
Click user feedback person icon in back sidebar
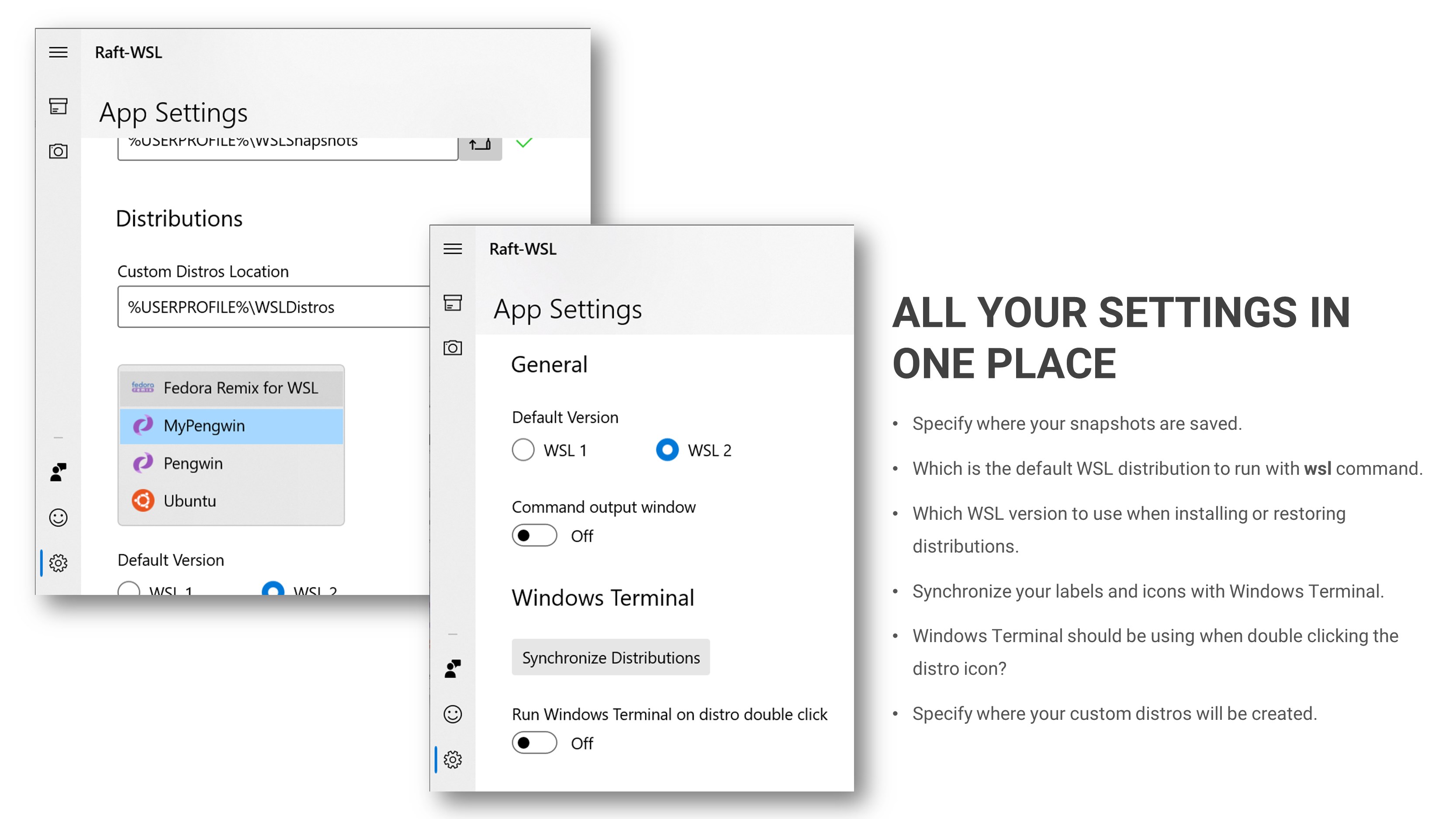click(58, 471)
